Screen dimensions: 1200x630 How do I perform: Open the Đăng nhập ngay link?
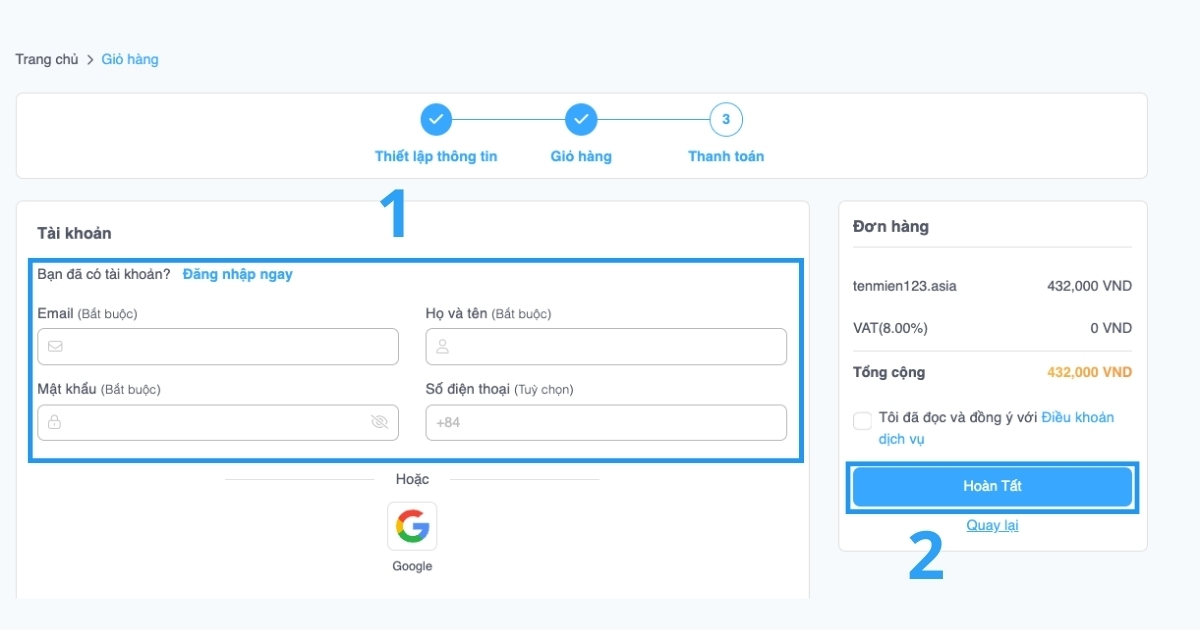(237, 274)
